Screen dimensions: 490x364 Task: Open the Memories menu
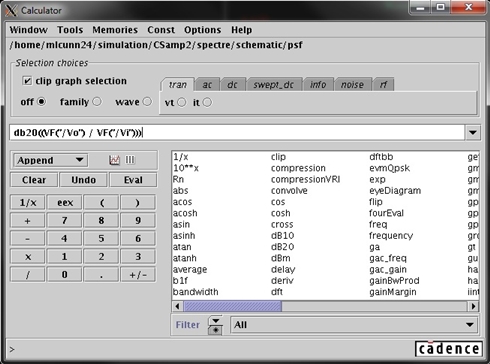[115, 30]
